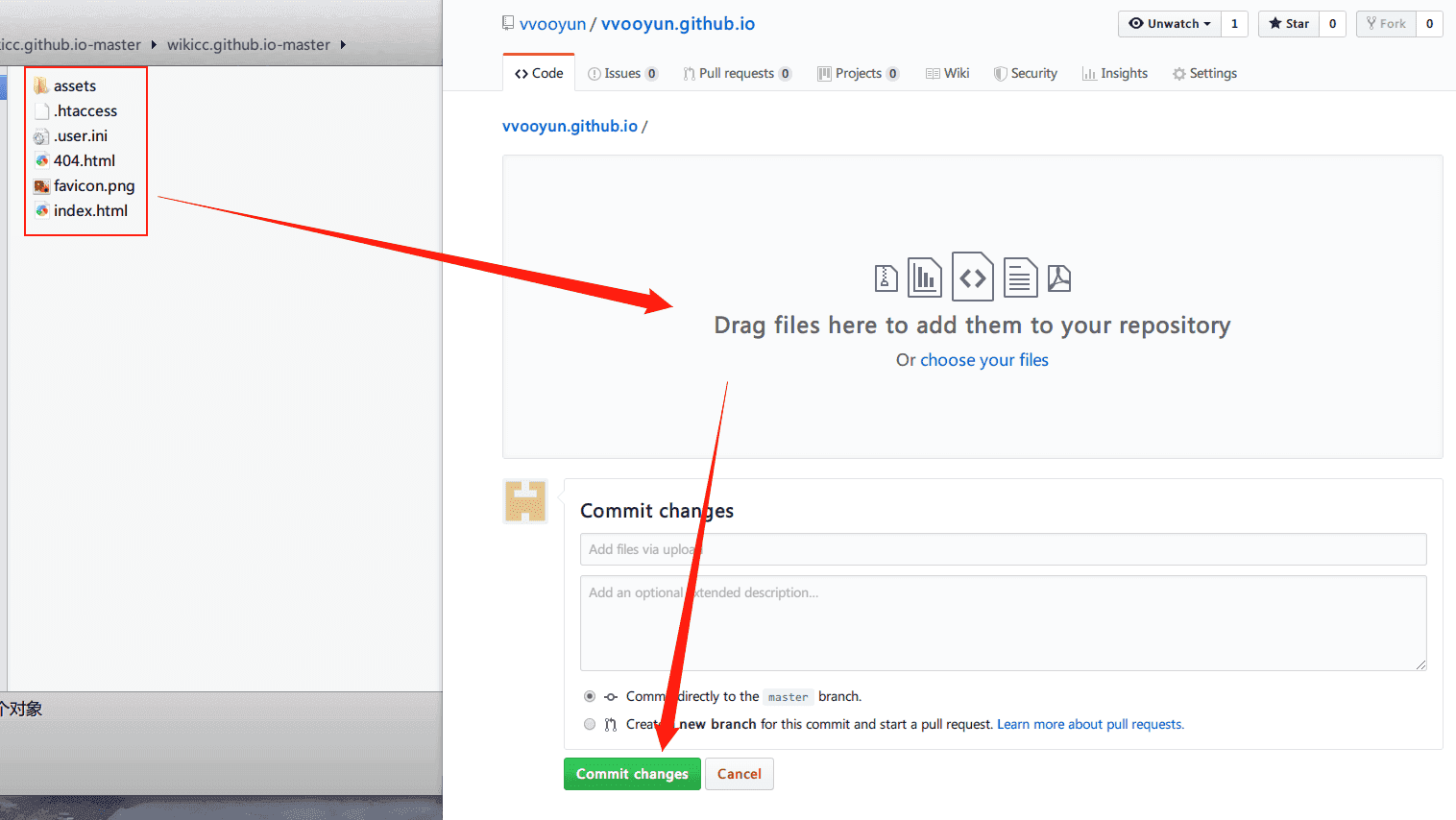Click the Insights tab graph icon
The height and width of the screenshot is (820, 1456).
[1089, 74]
